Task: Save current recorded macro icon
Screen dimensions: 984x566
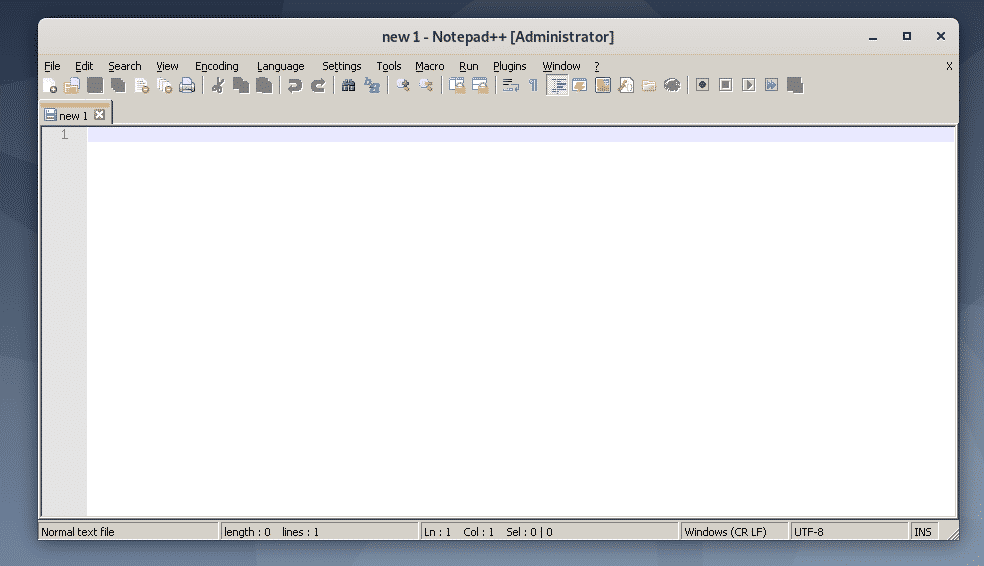Action: (x=794, y=85)
